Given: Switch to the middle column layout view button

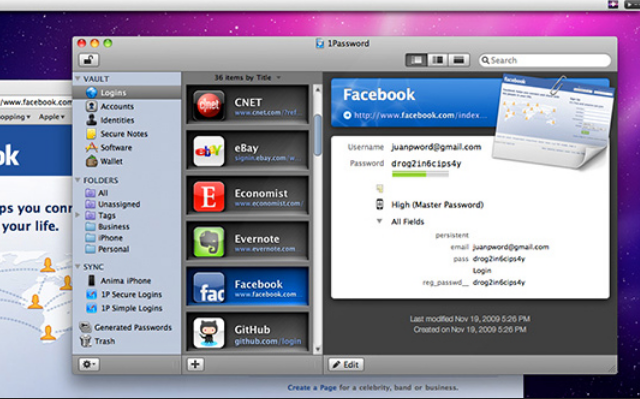Looking at the screenshot, I should [438, 60].
